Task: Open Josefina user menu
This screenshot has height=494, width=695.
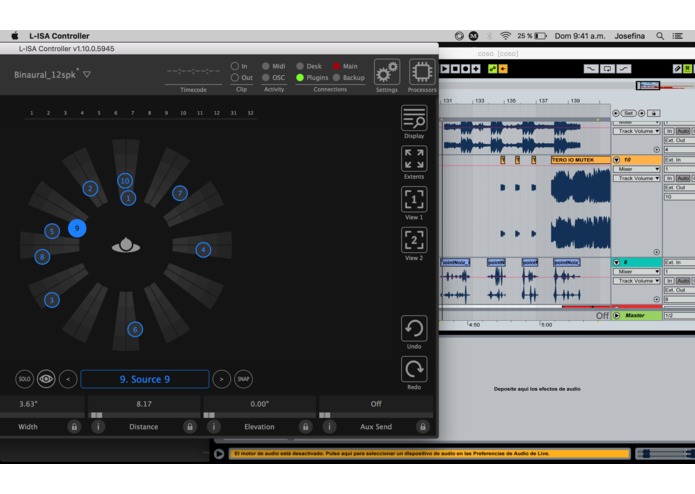Action: (629, 36)
